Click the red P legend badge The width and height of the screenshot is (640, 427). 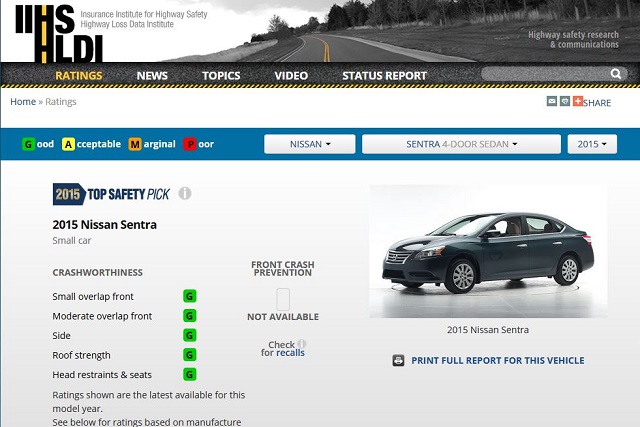pos(190,144)
